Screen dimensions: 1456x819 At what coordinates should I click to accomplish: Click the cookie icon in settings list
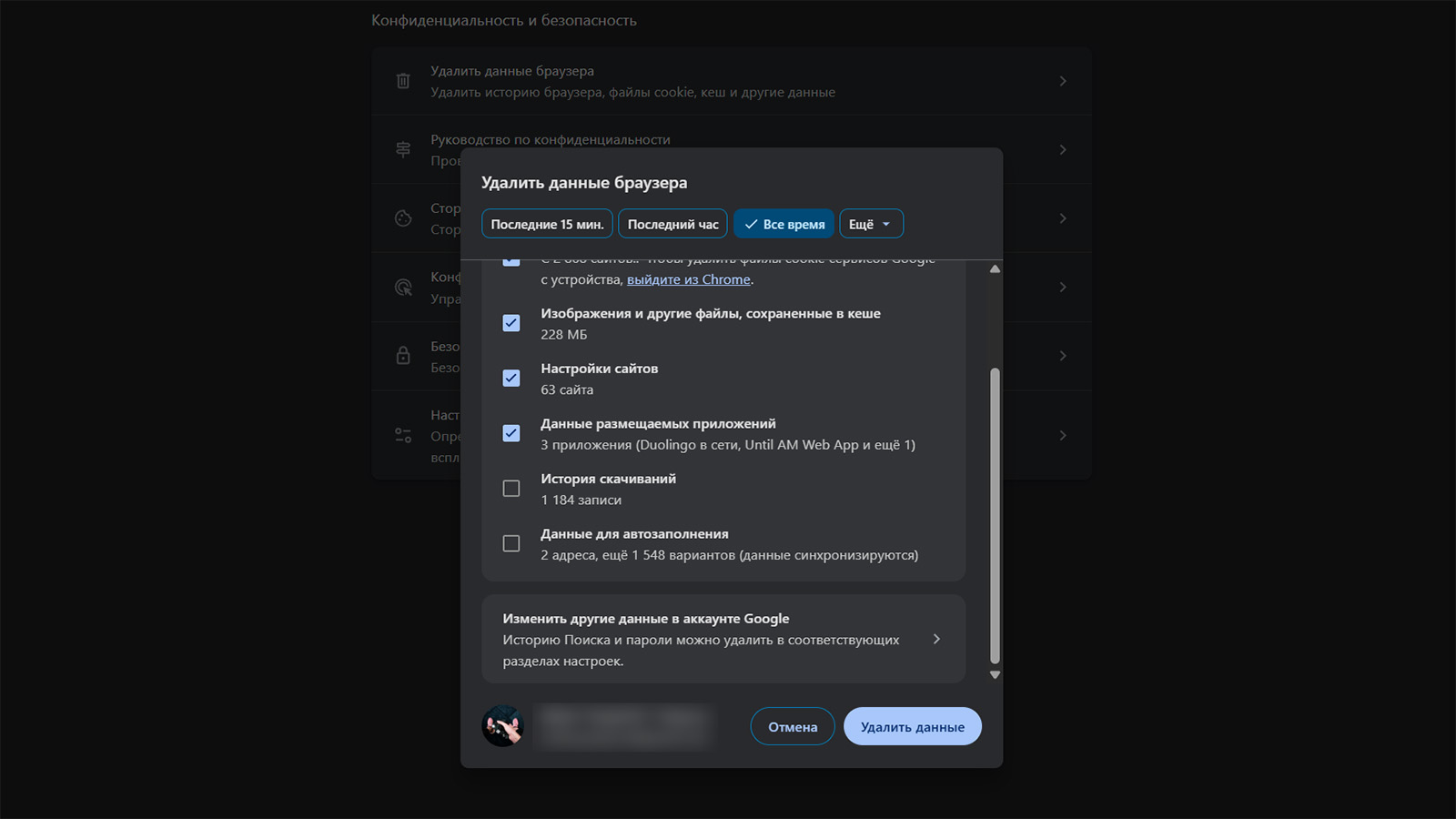coord(403,218)
